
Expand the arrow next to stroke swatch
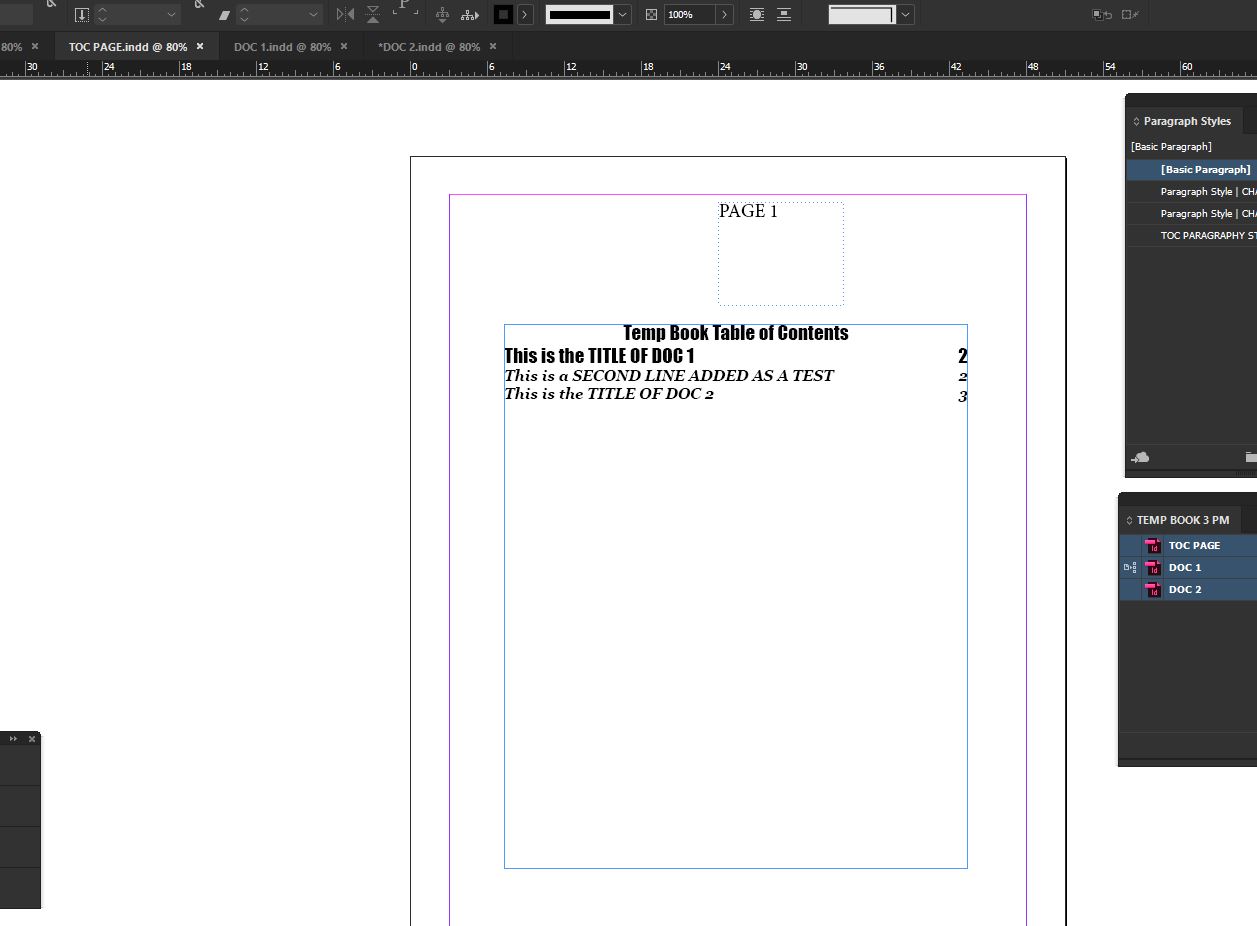(525, 15)
